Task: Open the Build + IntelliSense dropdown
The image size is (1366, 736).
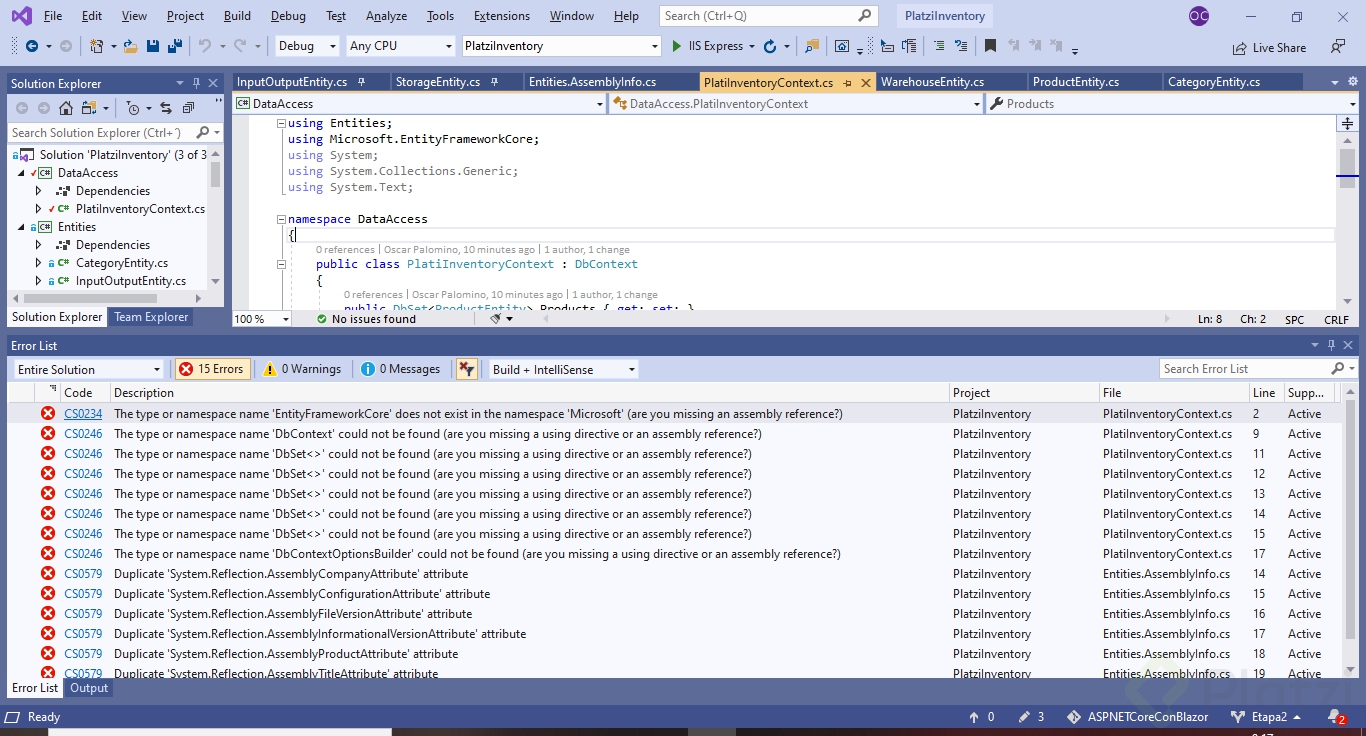Action: pyautogui.click(x=563, y=369)
